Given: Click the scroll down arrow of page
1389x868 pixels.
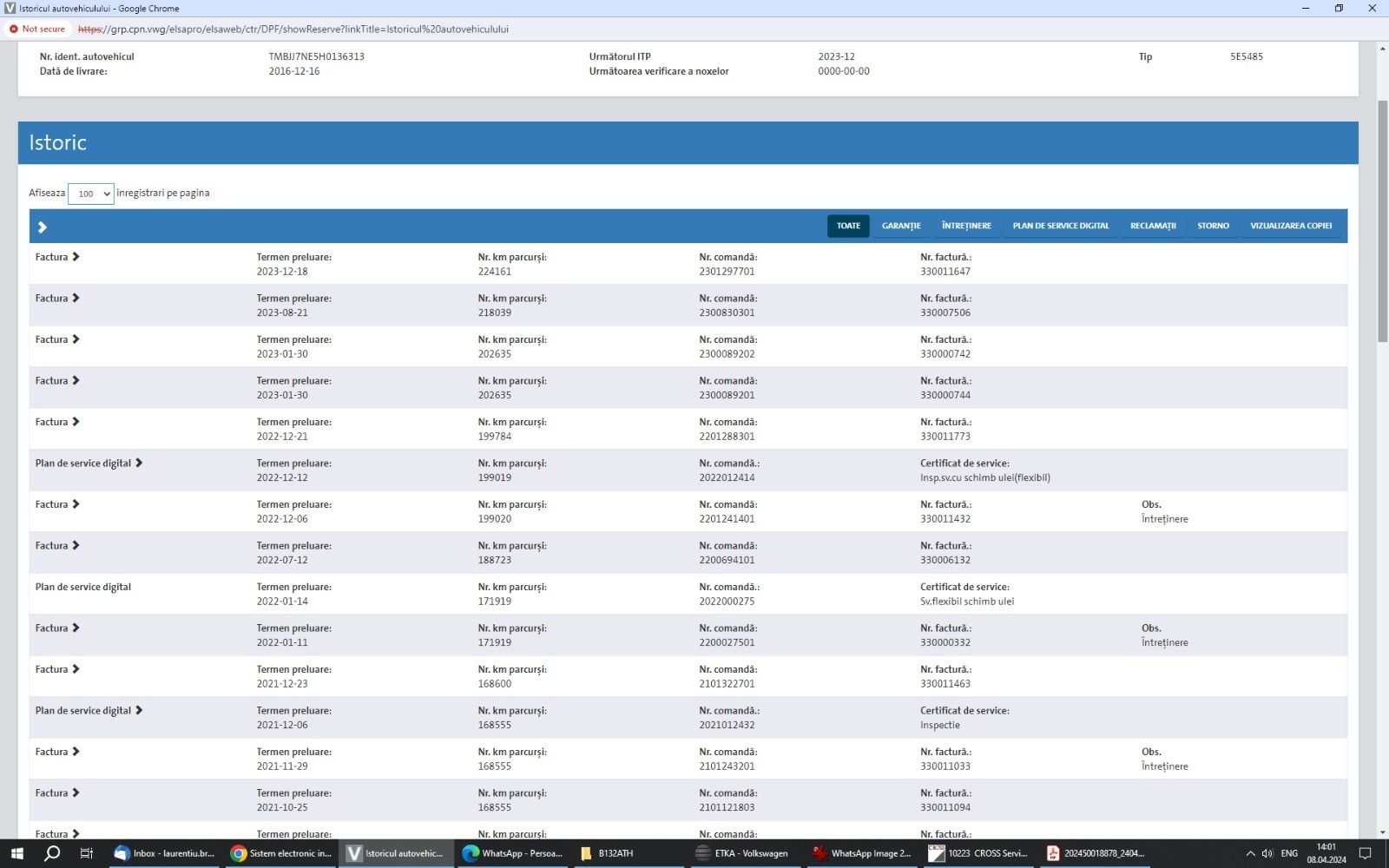Looking at the screenshot, I should pos(1382,832).
